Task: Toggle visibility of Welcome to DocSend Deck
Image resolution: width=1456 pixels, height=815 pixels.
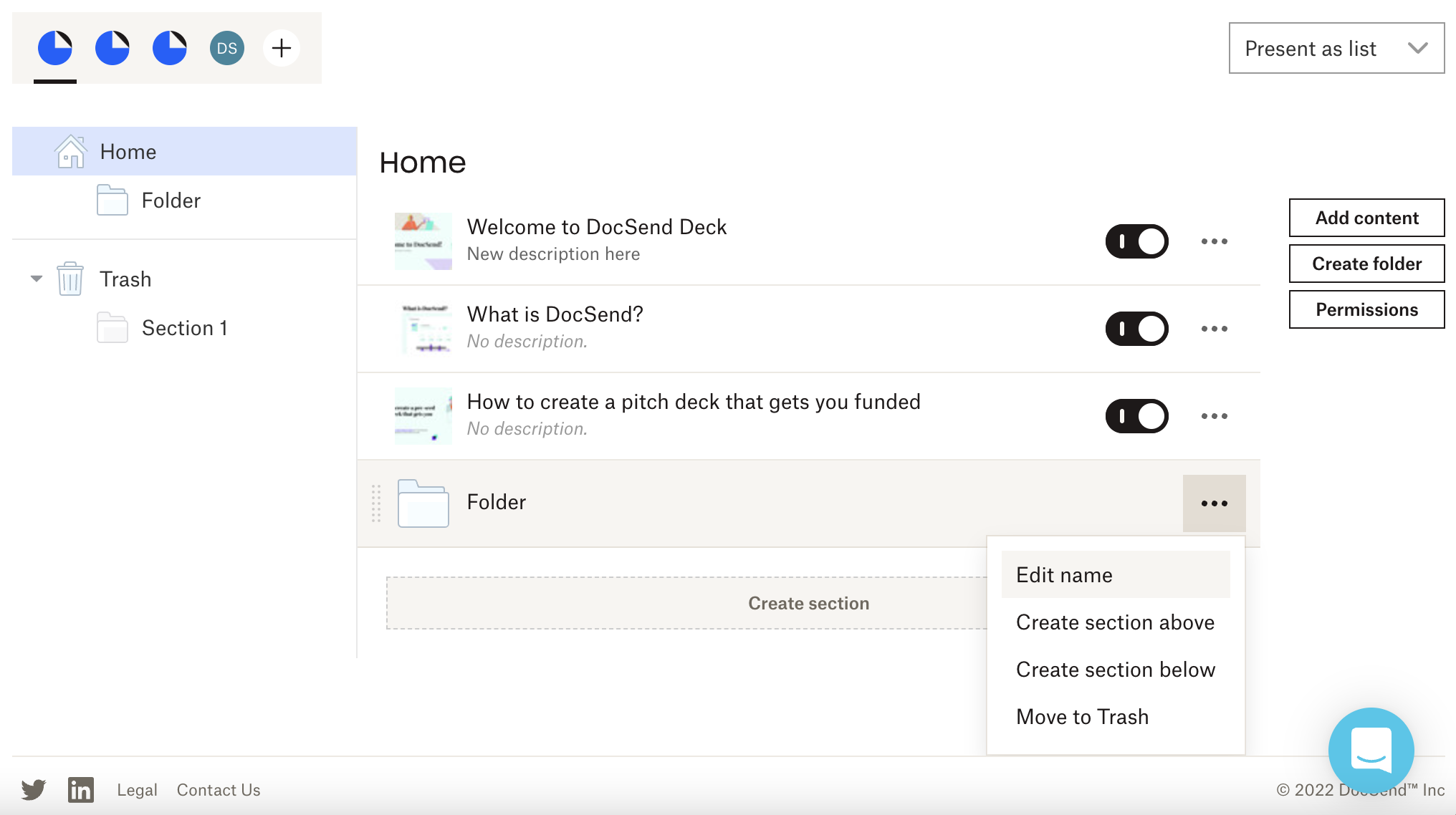Action: [x=1137, y=241]
